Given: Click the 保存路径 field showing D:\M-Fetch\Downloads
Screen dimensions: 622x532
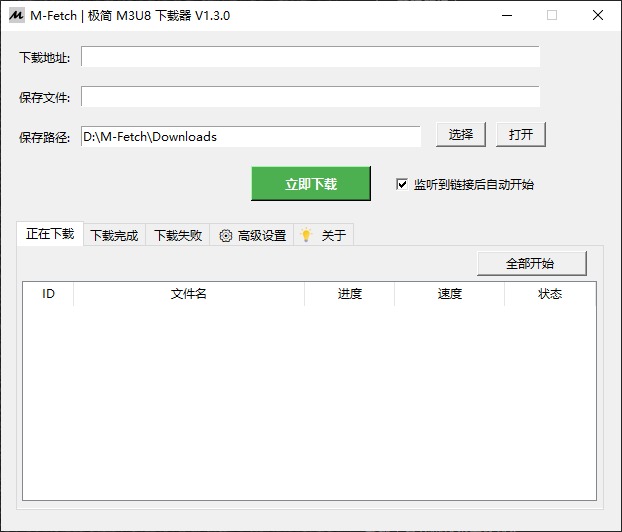Looking at the screenshot, I should pos(251,136).
